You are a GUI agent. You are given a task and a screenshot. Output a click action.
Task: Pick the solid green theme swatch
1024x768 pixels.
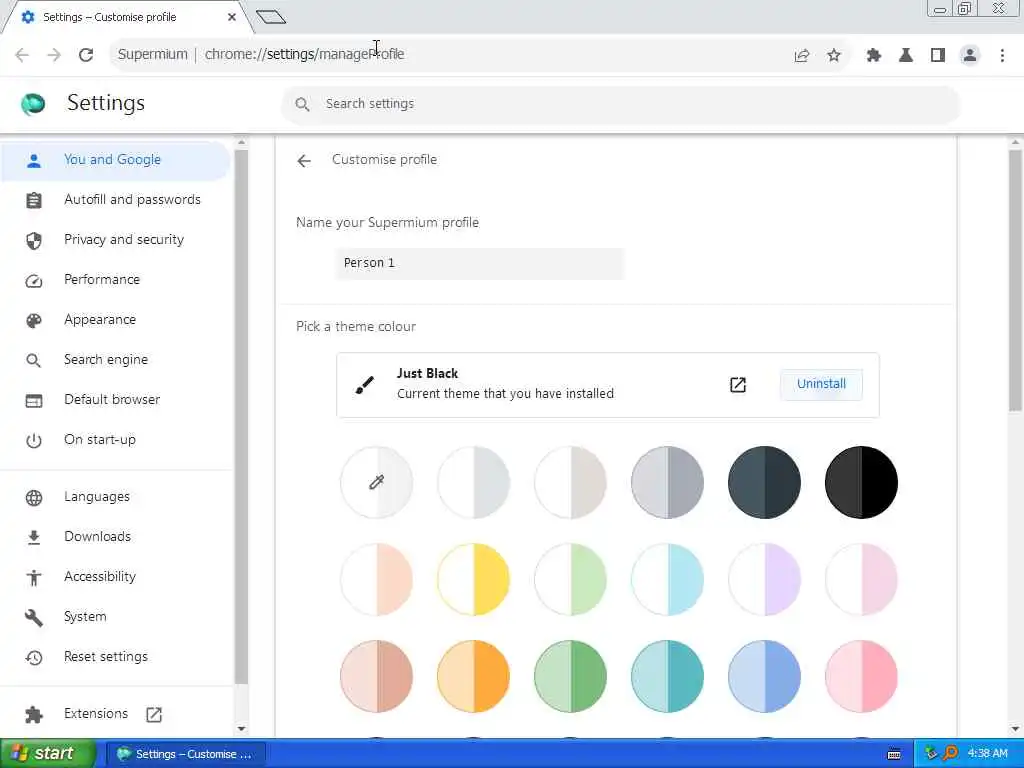[x=571, y=676]
